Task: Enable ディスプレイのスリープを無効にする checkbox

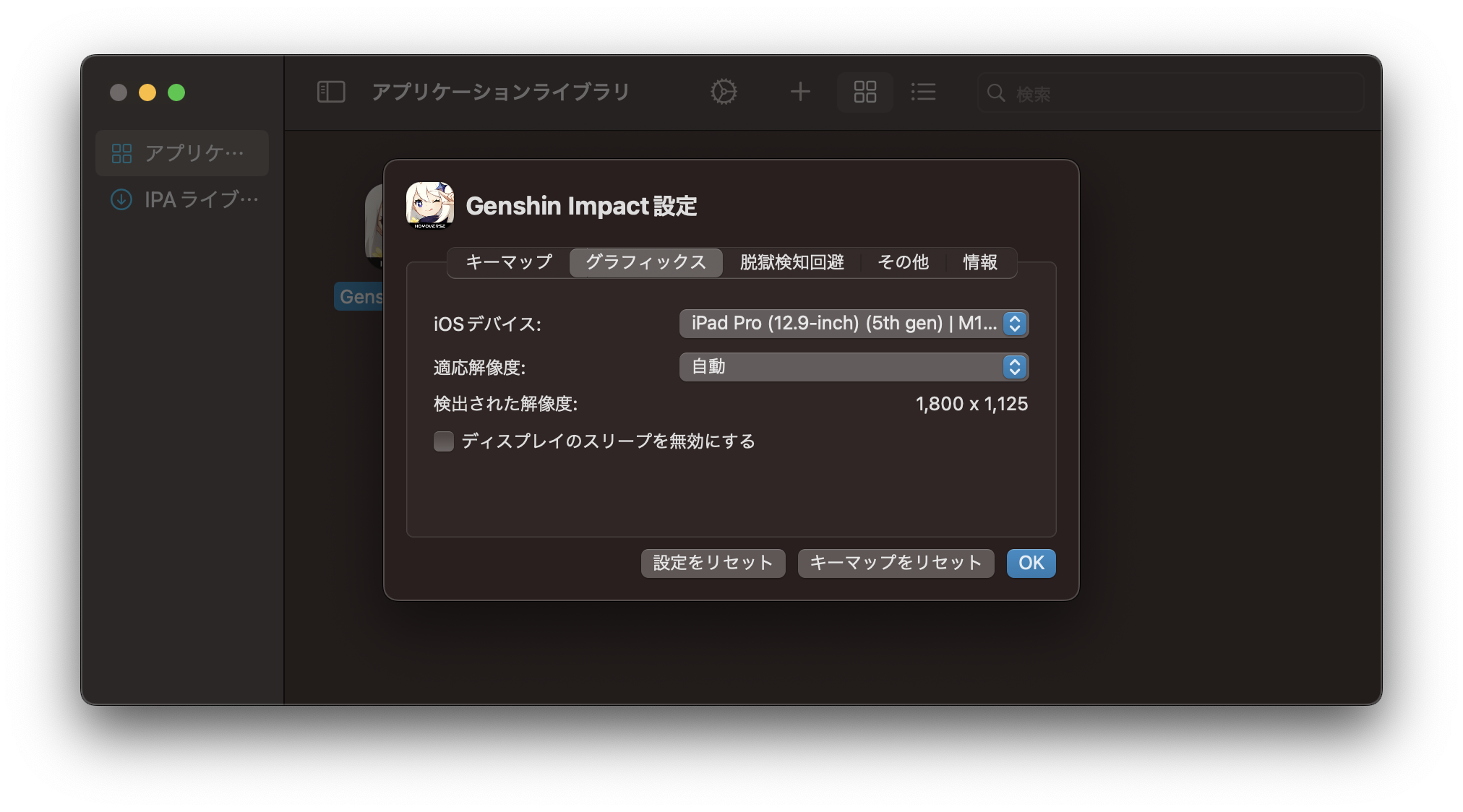Action: (x=444, y=441)
